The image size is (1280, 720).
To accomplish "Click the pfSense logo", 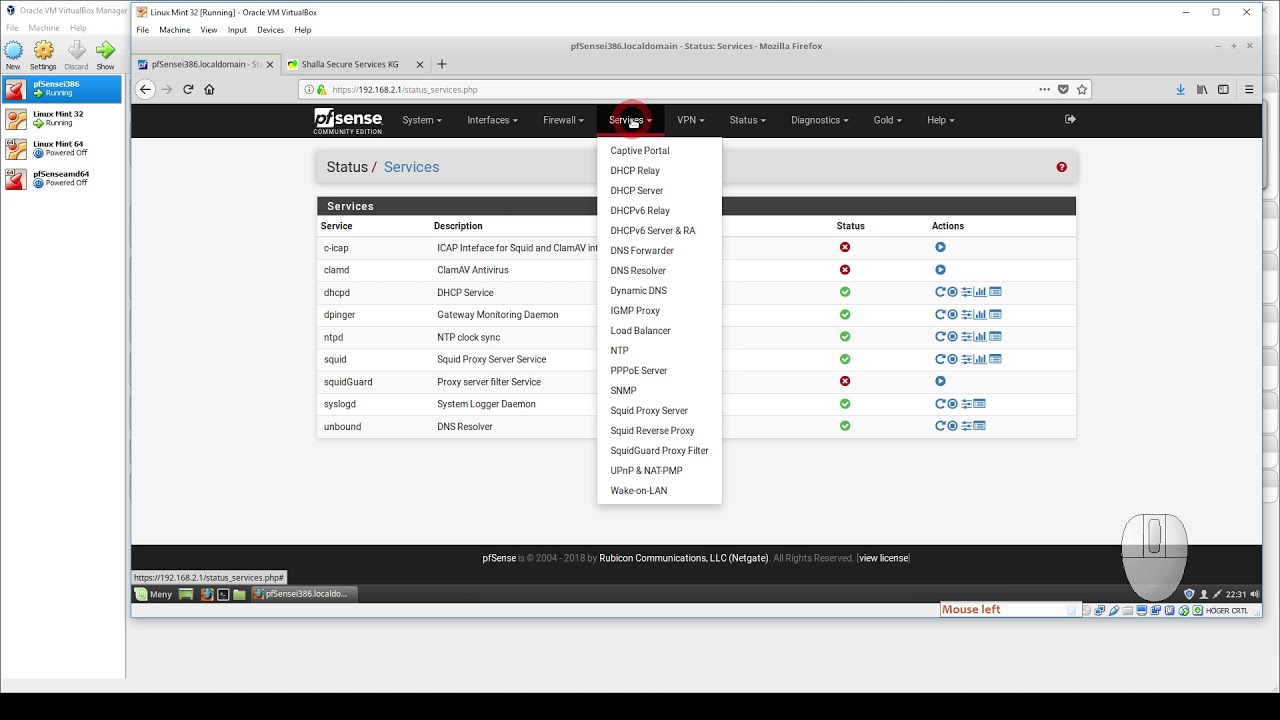I will coord(348,120).
